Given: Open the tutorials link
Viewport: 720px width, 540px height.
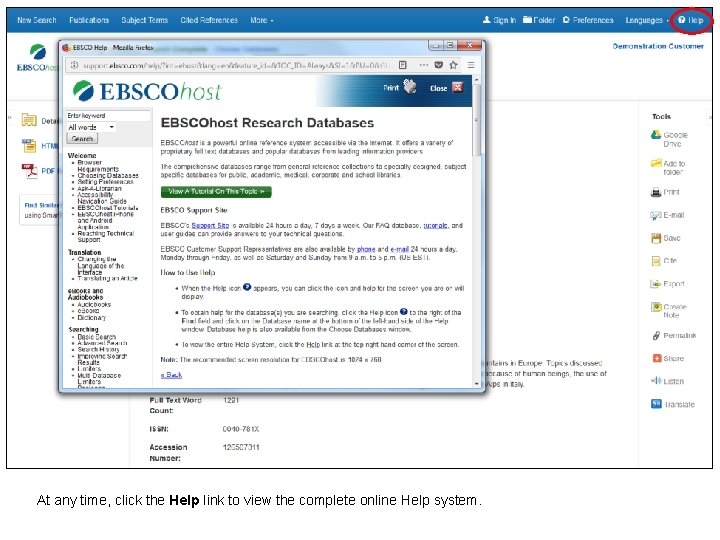Looking at the screenshot, I should click(435, 225).
